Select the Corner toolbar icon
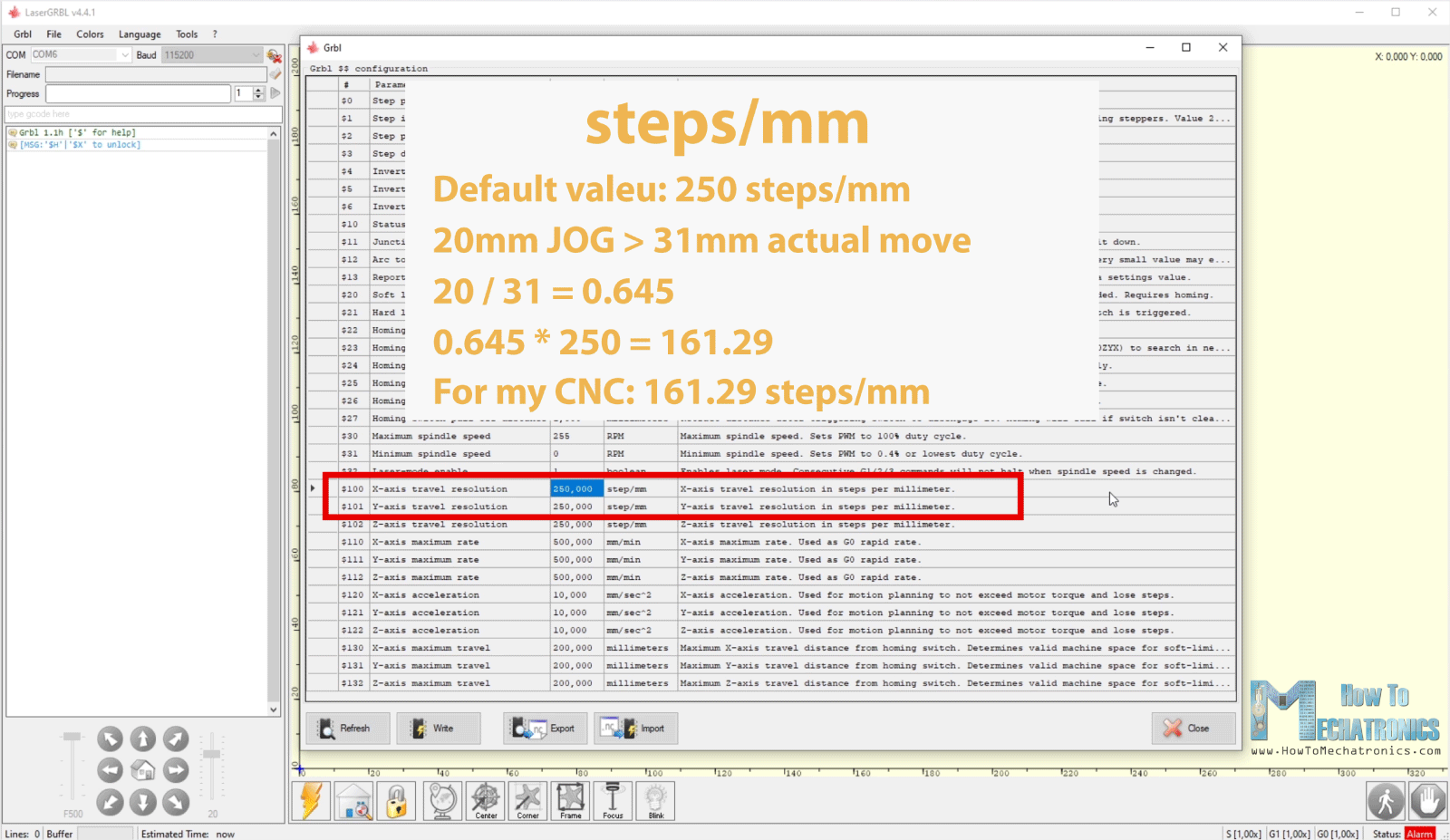 coord(527,801)
